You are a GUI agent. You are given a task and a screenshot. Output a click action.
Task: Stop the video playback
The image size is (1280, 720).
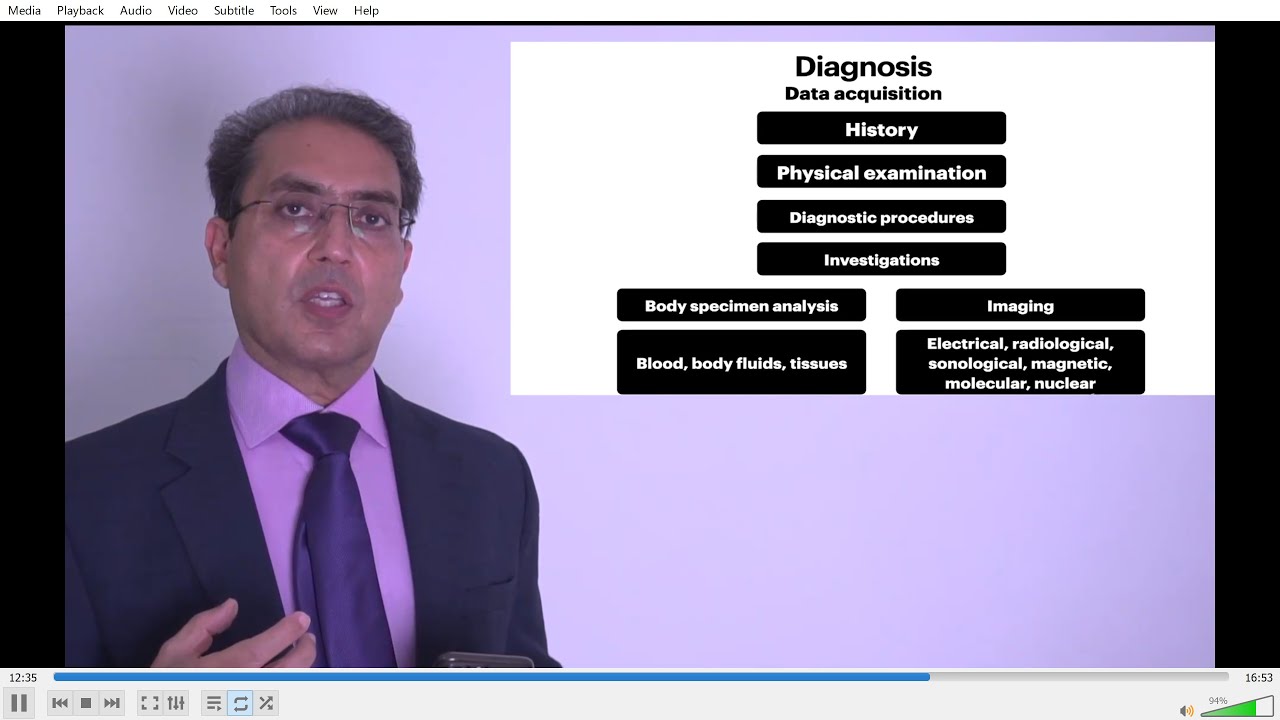(86, 703)
